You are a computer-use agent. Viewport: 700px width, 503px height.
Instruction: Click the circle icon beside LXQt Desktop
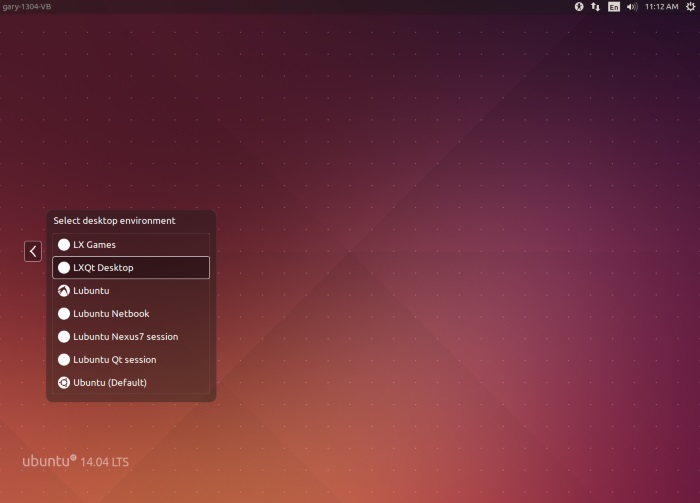(x=64, y=268)
